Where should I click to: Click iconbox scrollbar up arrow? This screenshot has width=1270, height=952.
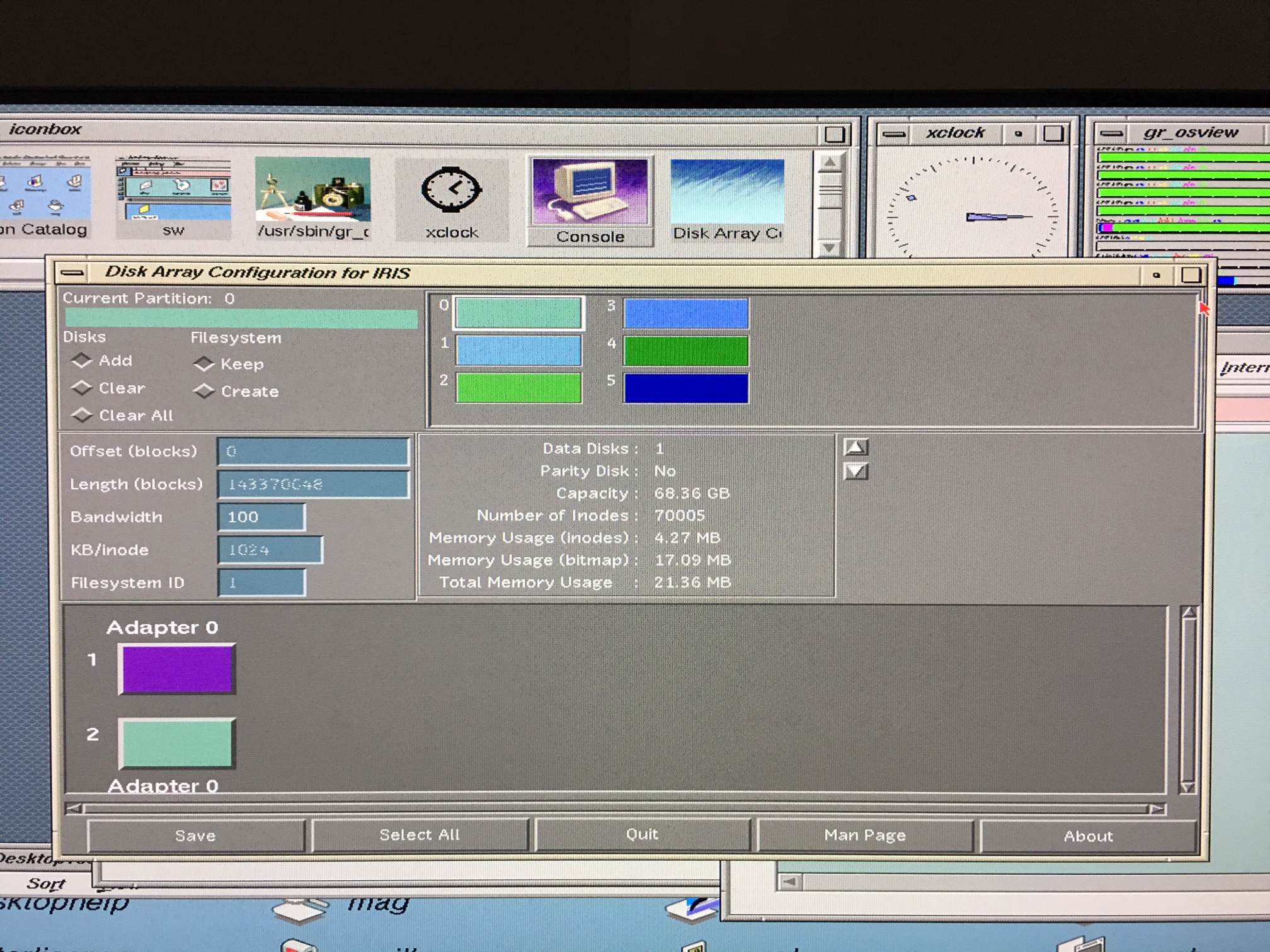click(x=830, y=162)
